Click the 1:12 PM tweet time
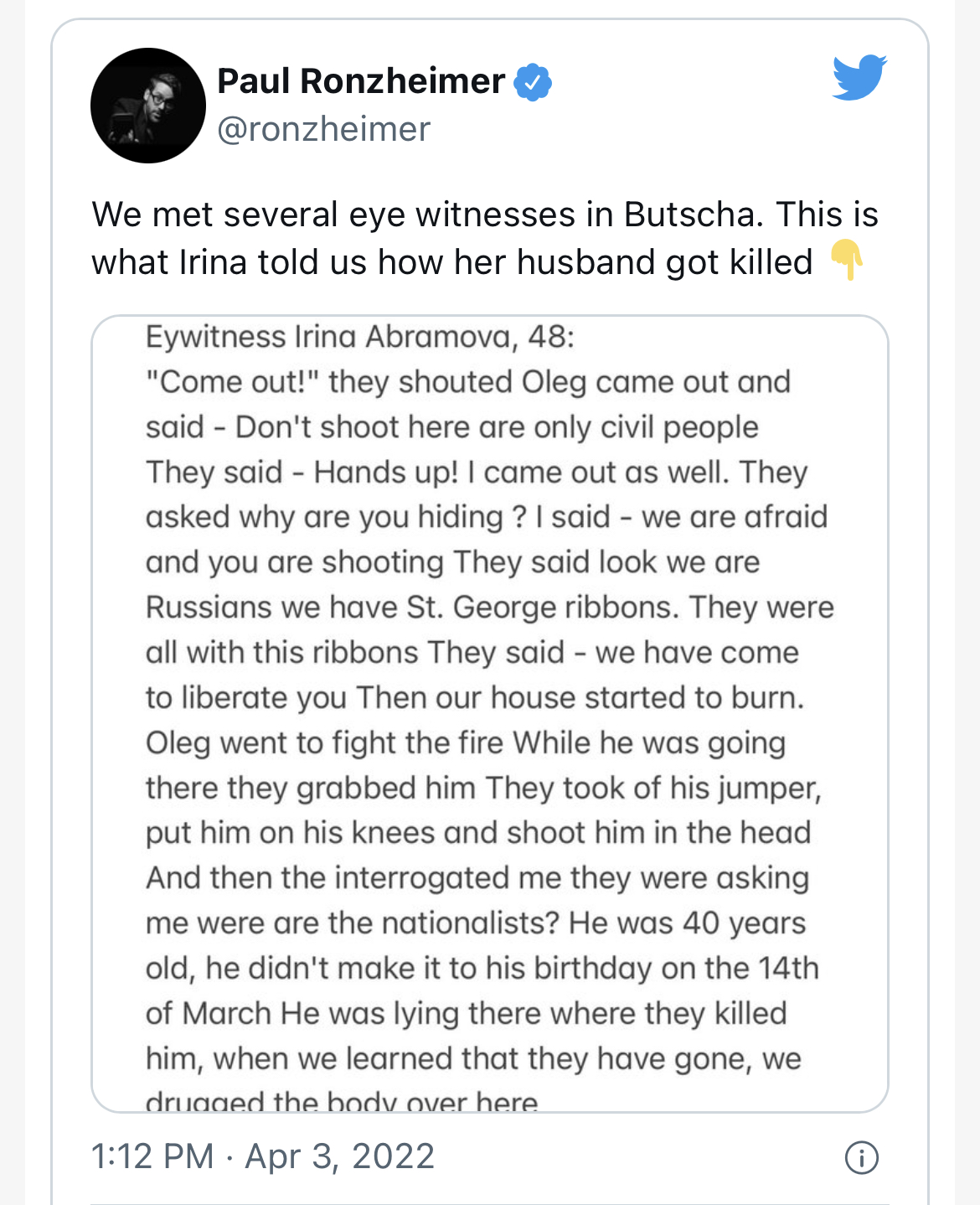This screenshot has width=980, height=1205. [152, 1156]
